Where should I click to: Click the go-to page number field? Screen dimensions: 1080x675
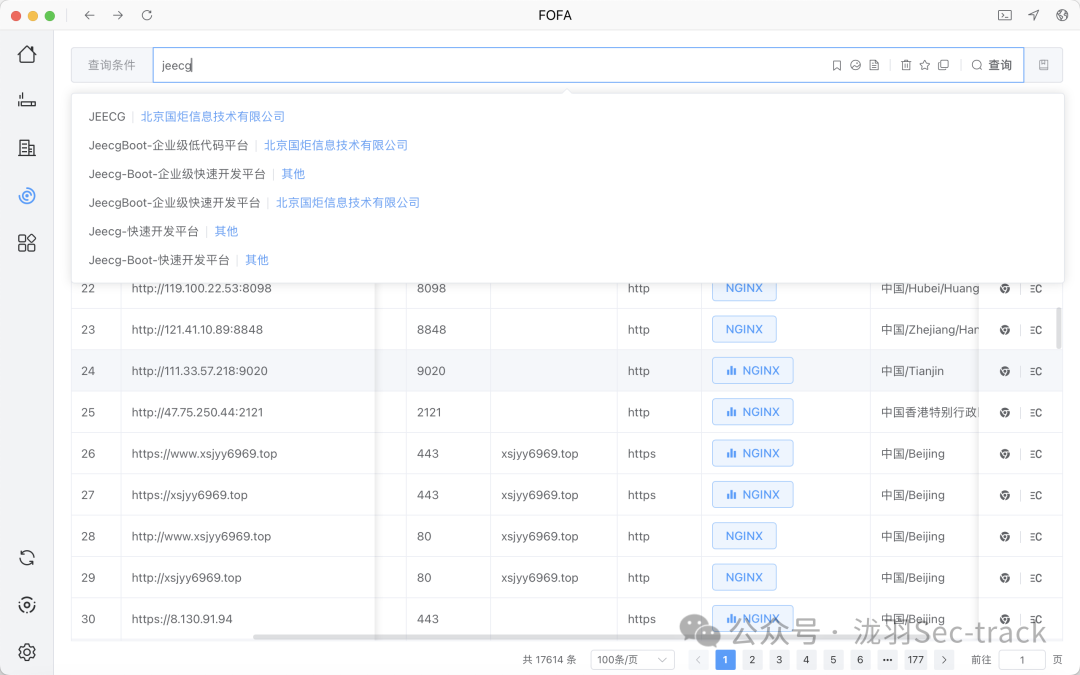click(x=1022, y=660)
